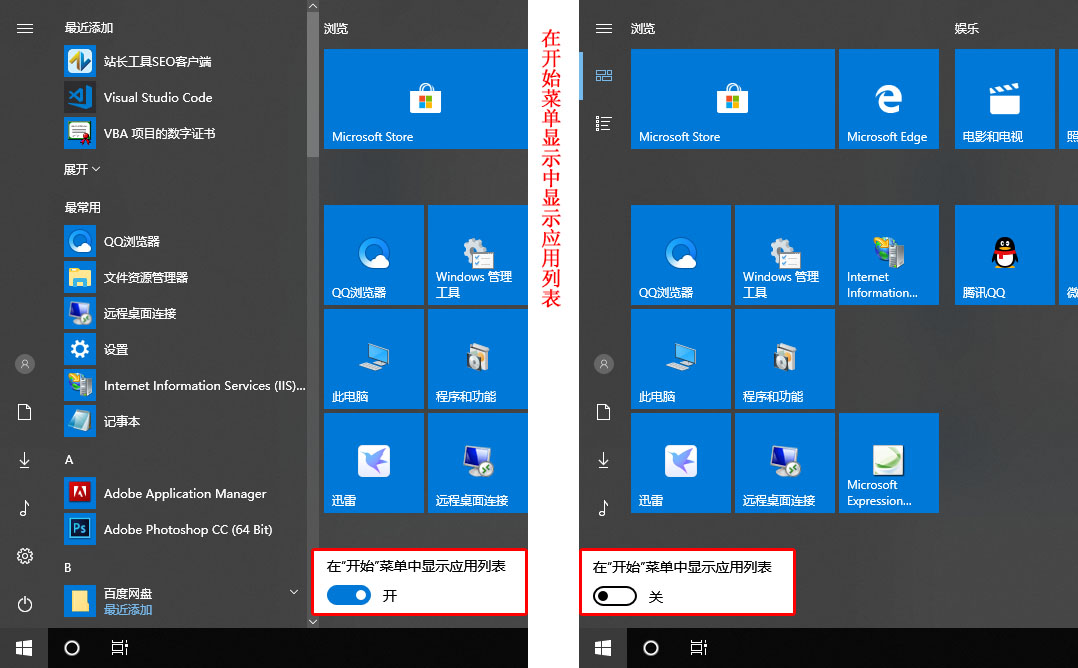Expand Windows 管理工具 tile folder in right Start menu
1078x668 pixels.
pyautogui.click(x=784, y=255)
